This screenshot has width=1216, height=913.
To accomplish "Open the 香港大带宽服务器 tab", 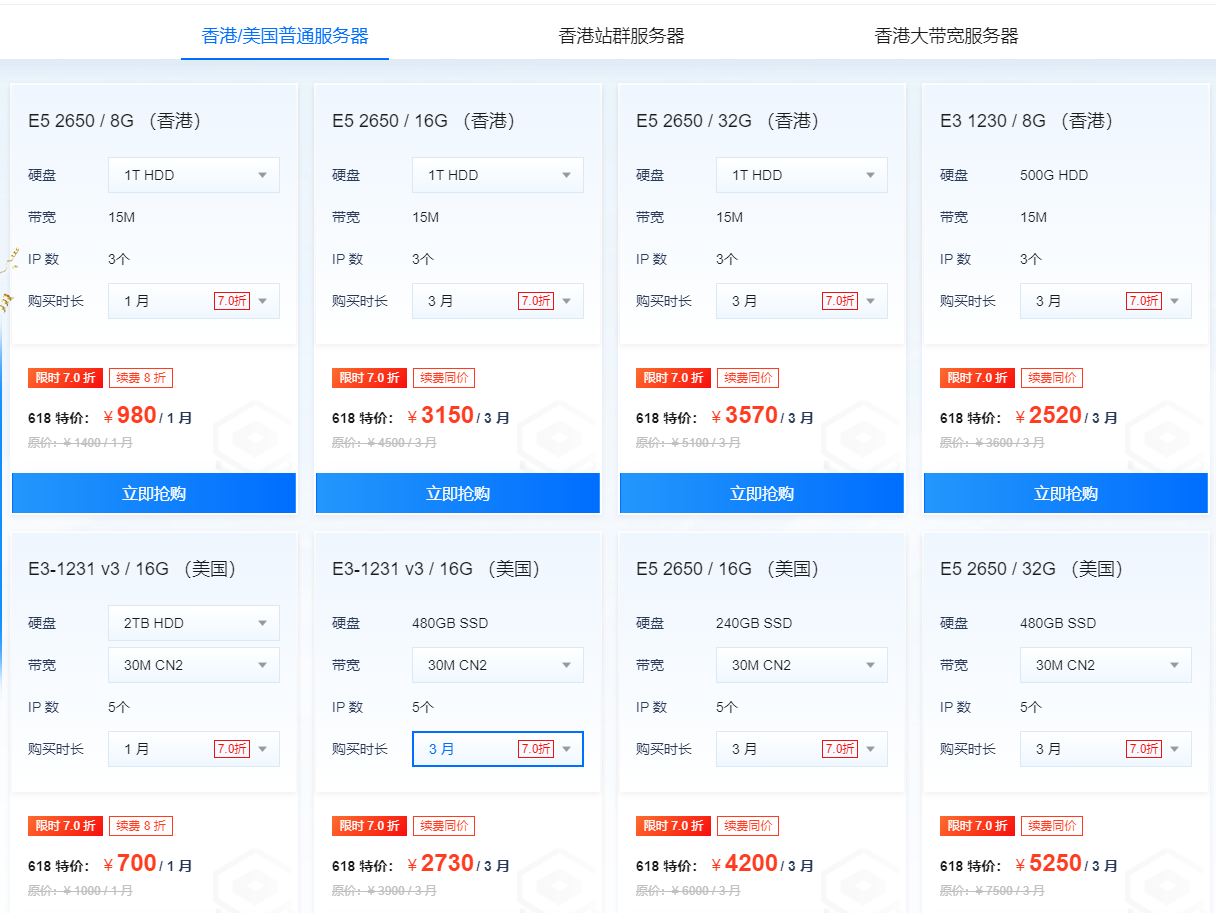I will point(946,36).
